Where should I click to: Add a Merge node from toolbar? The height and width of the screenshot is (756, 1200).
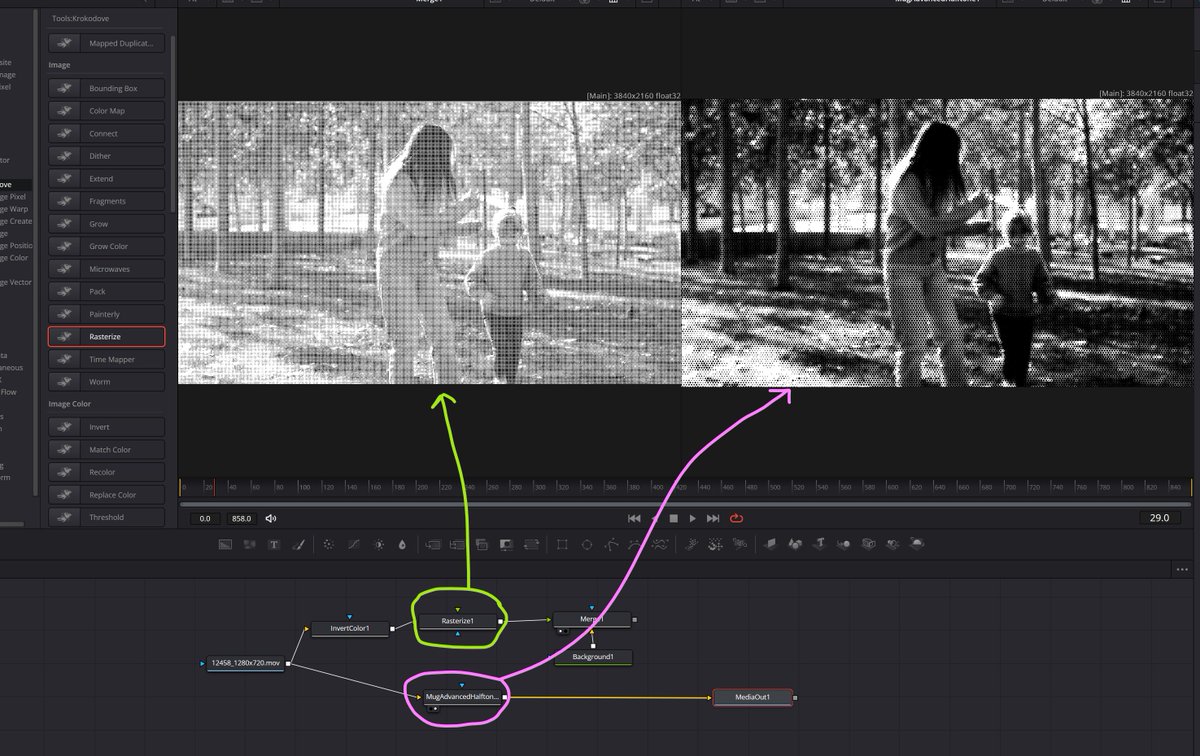coord(433,544)
